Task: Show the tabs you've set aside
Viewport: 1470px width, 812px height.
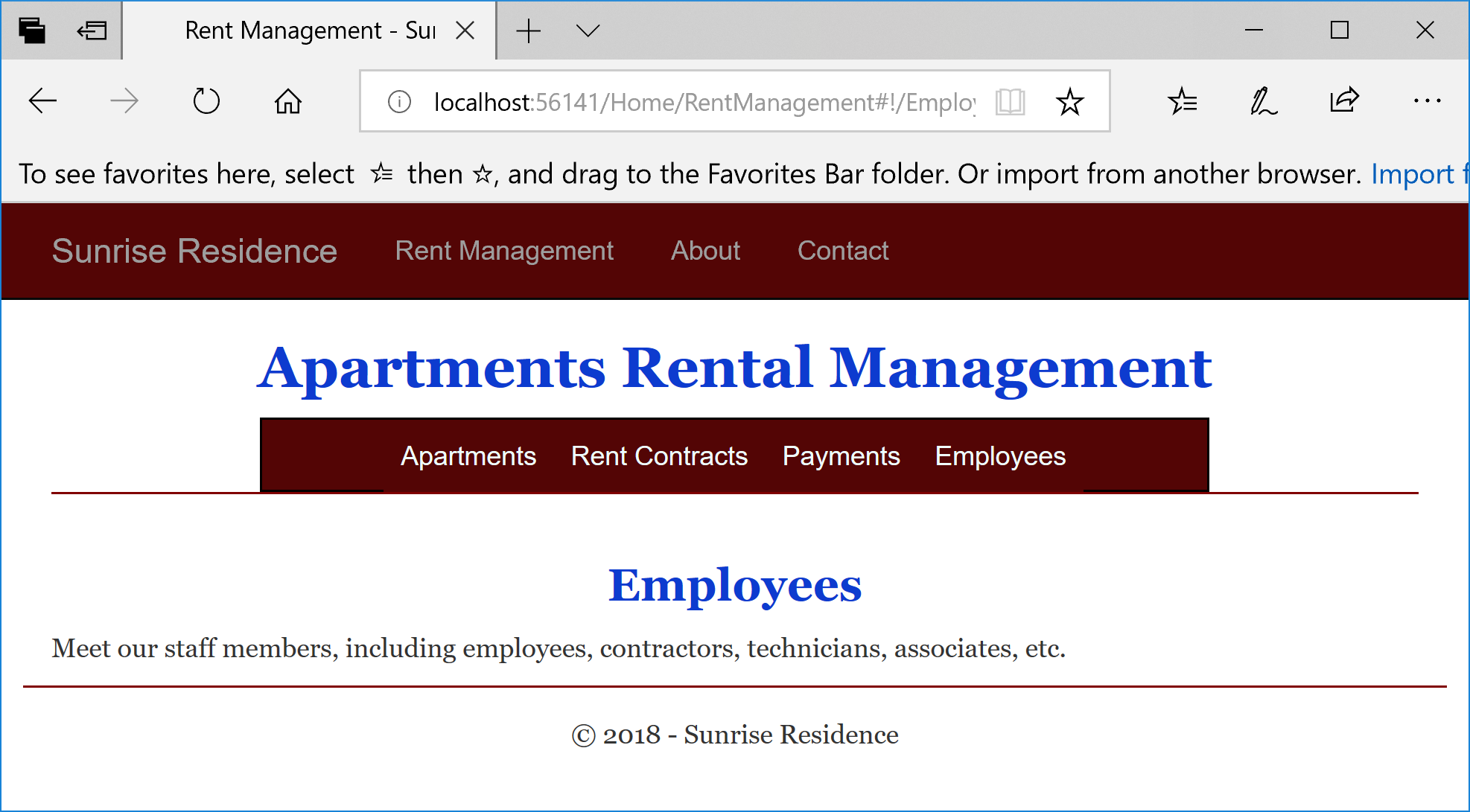Action: 32,31
